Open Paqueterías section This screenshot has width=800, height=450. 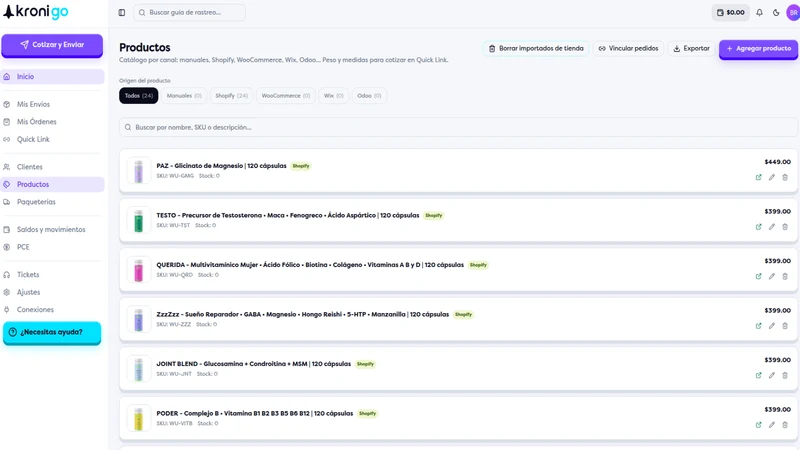52,202
